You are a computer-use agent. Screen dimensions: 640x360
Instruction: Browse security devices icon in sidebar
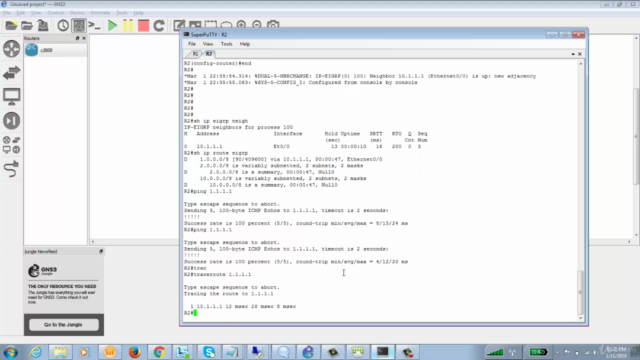11,121
